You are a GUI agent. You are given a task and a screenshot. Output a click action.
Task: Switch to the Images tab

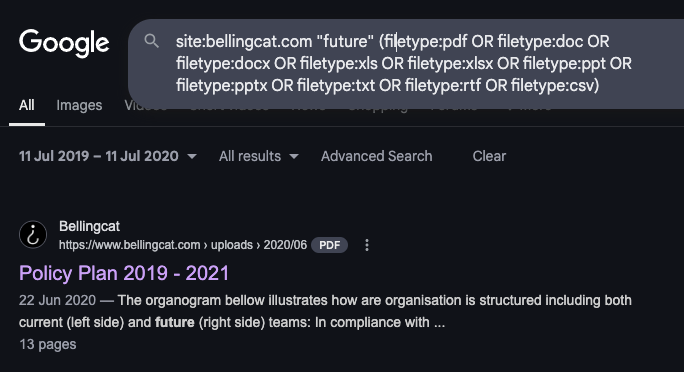click(79, 105)
